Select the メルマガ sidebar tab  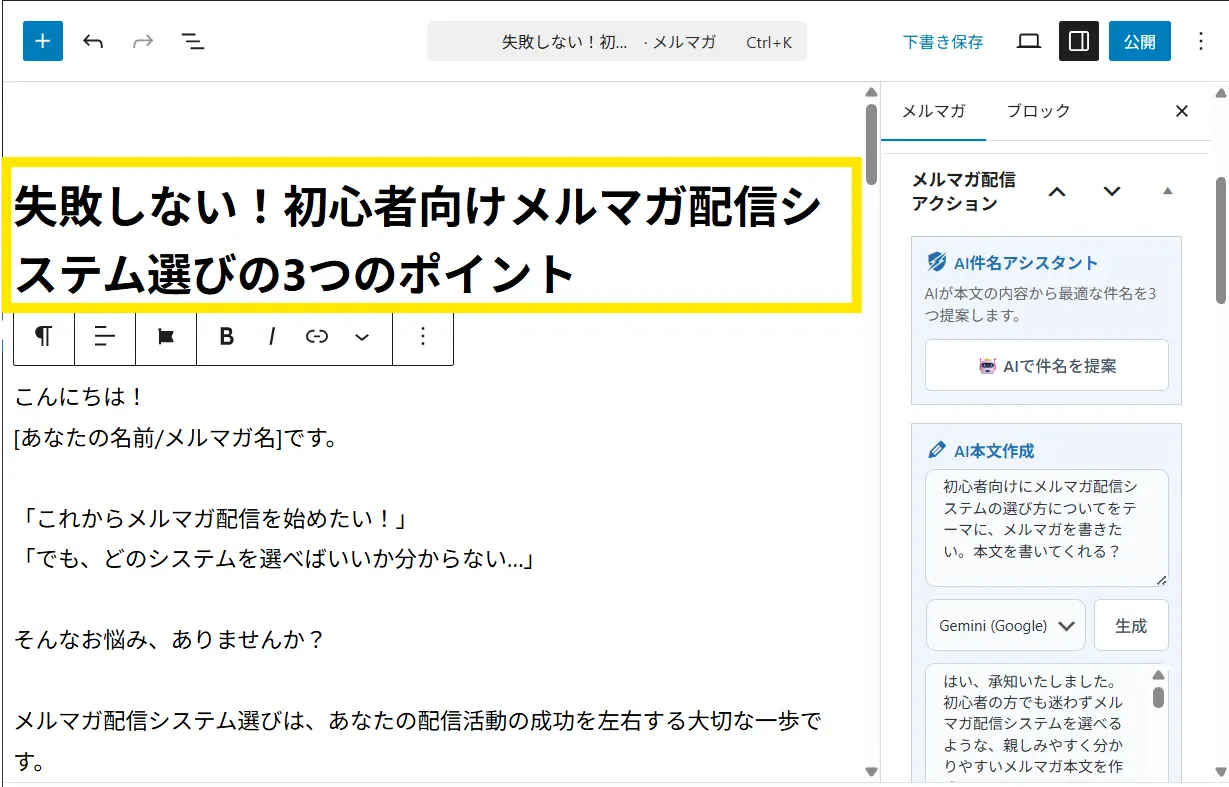click(x=933, y=111)
